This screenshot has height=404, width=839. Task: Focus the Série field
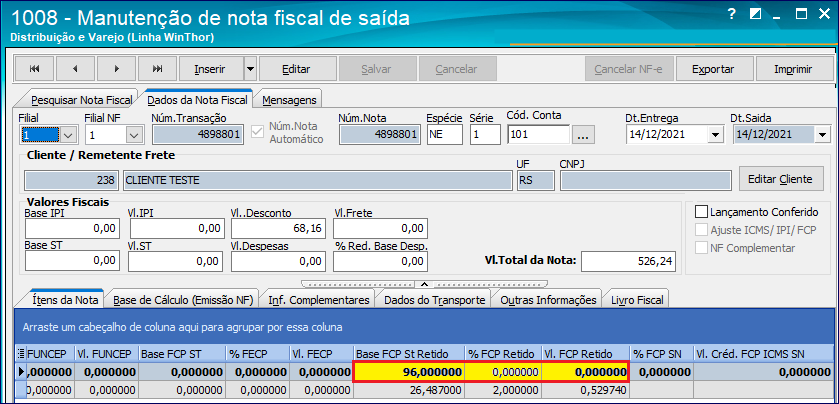coord(485,135)
